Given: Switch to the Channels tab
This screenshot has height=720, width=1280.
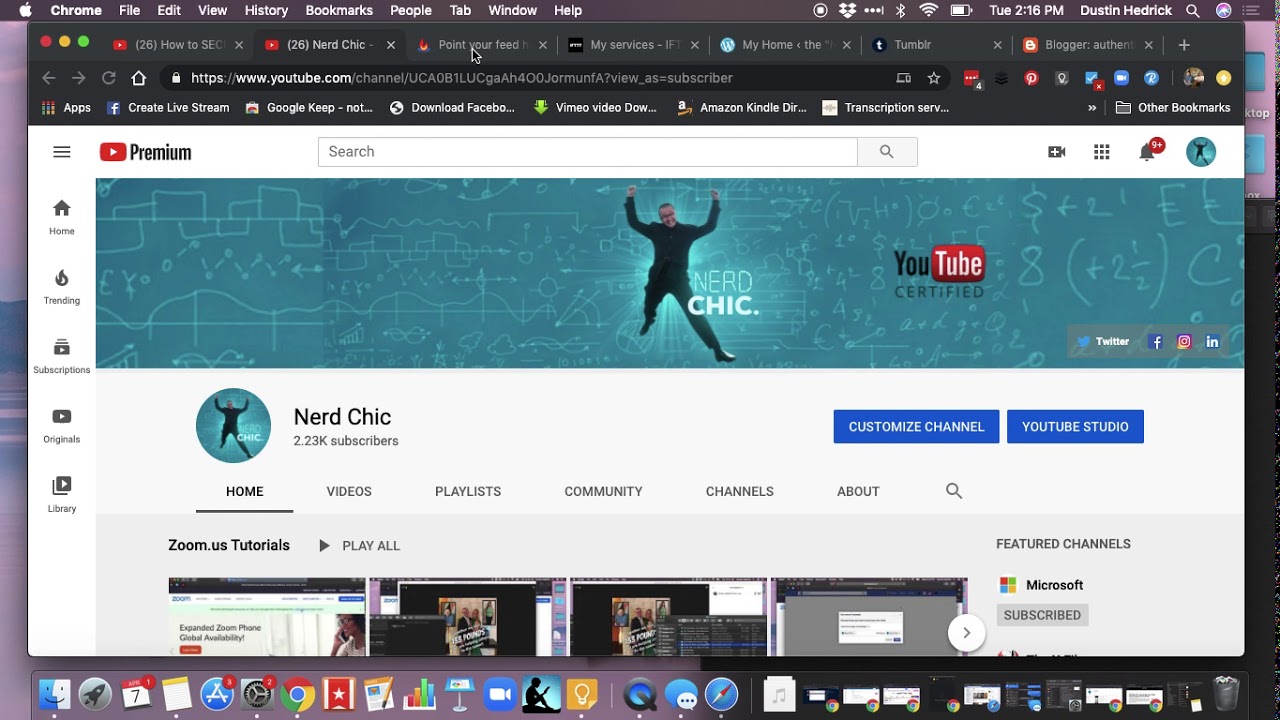Looking at the screenshot, I should click(x=740, y=491).
